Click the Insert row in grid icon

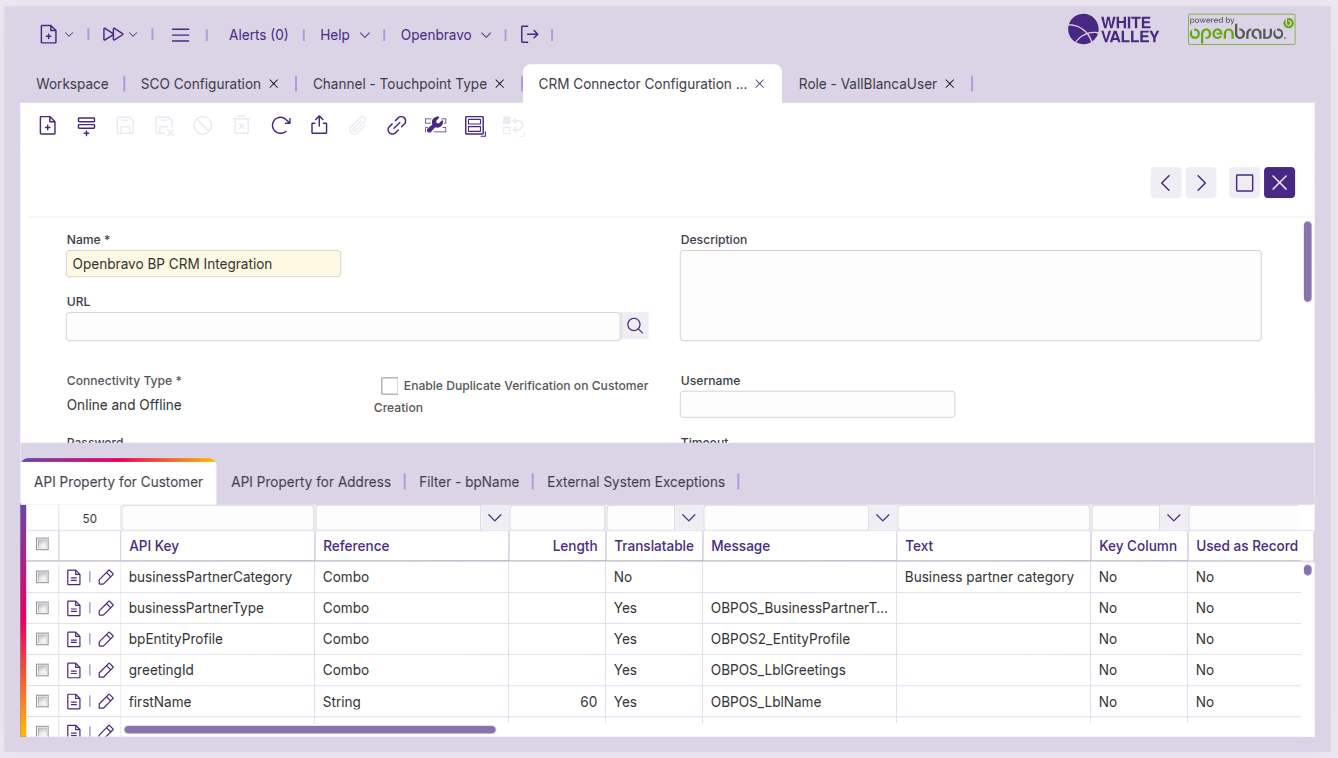pyautogui.click(x=86, y=126)
